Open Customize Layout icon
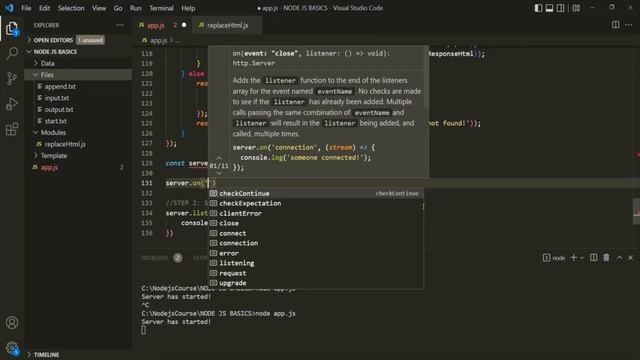This screenshot has height=360, width=640. coord(576,8)
